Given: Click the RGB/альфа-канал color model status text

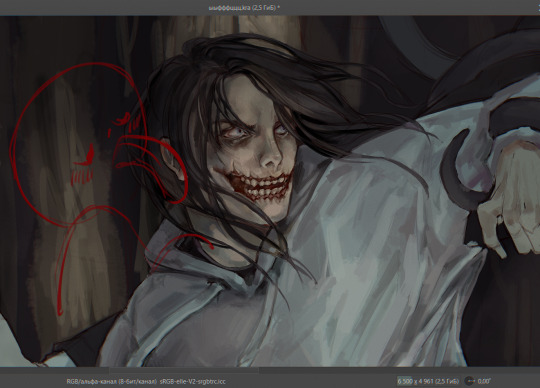Looking at the screenshot, I should pyautogui.click(x=112, y=381).
